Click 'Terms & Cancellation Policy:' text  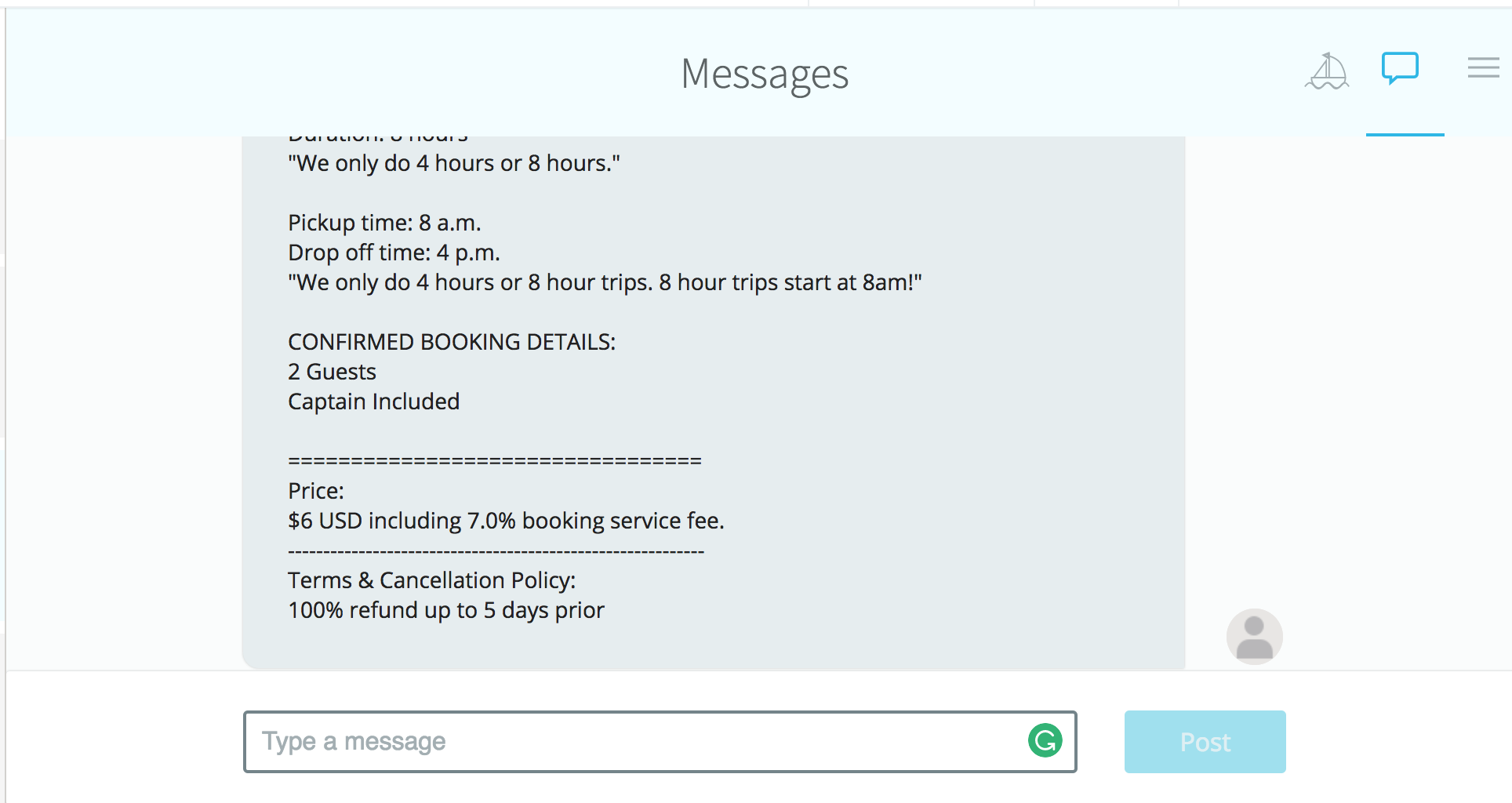[431, 580]
